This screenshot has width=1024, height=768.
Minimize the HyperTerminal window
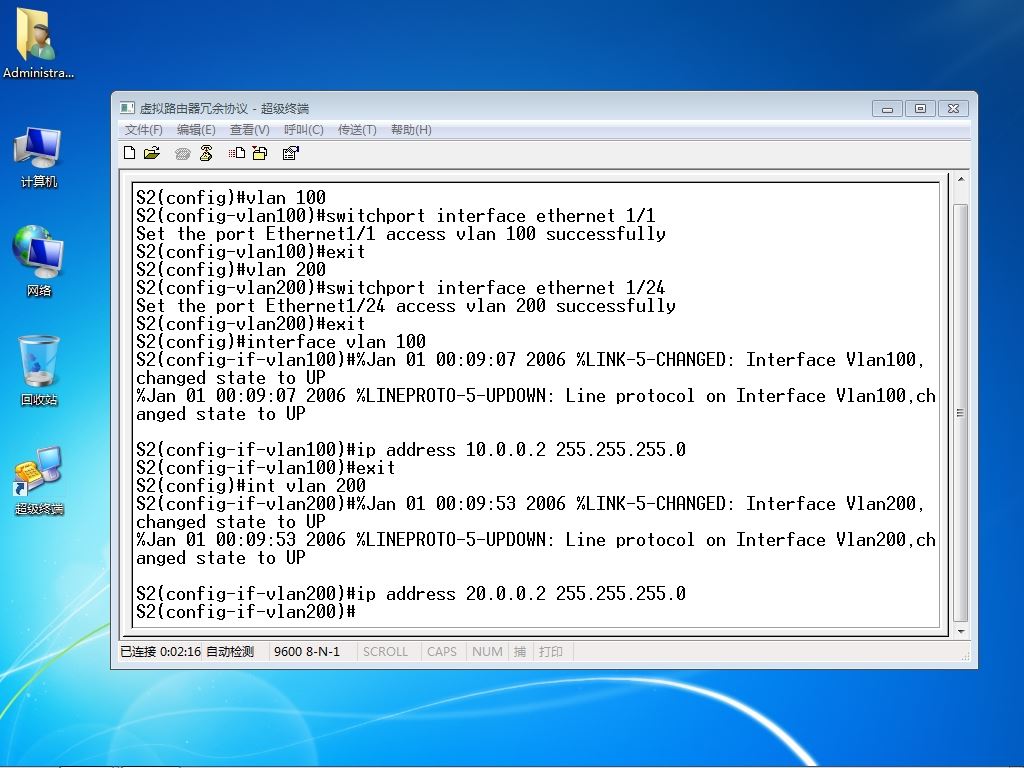(887, 108)
